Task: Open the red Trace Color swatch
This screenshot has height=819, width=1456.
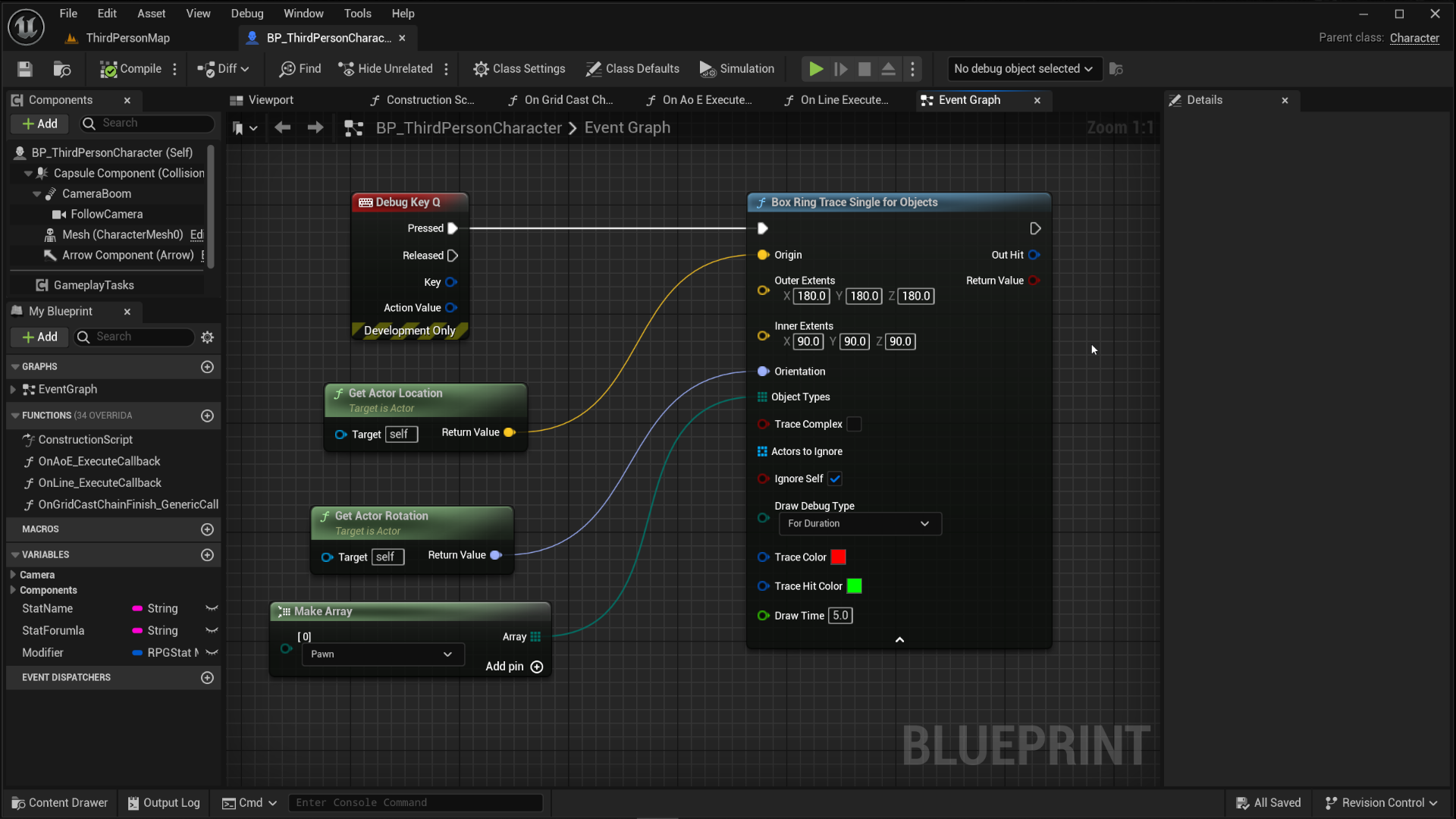Action: 838,557
